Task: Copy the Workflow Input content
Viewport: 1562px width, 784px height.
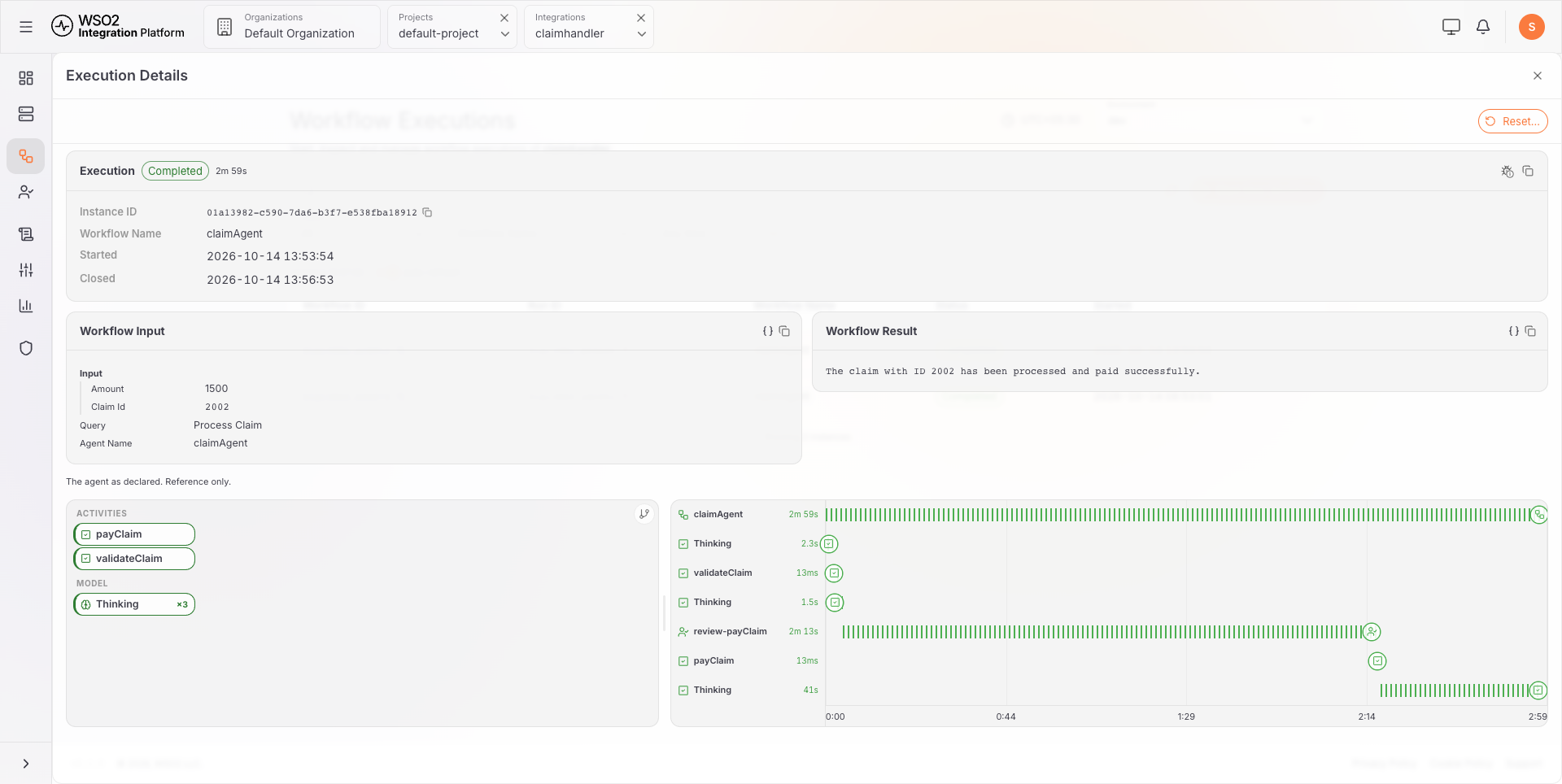Action: [784, 331]
